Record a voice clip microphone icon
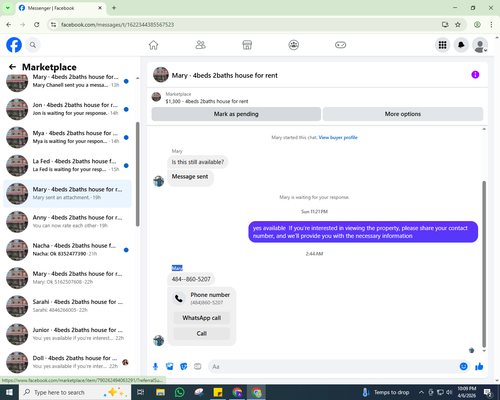The image size is (500, 400). click(155, 367)
